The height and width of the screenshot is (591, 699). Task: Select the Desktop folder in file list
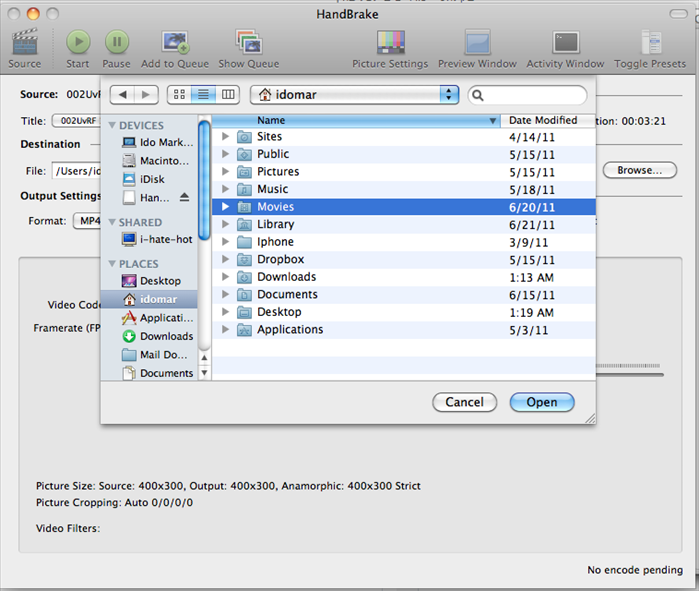point(403,312)
